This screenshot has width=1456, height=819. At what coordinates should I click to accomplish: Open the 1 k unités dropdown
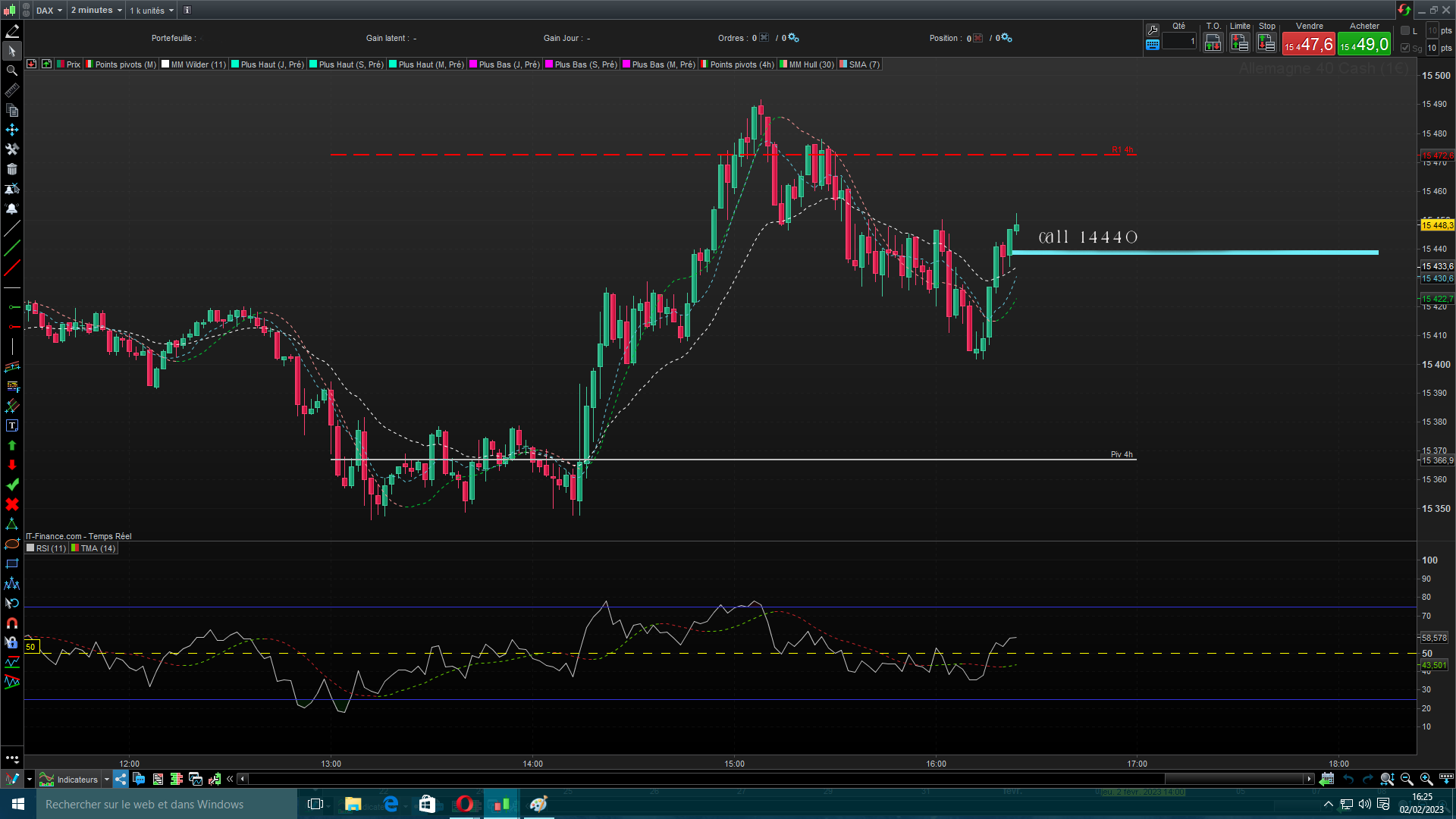tap(152, 10)
